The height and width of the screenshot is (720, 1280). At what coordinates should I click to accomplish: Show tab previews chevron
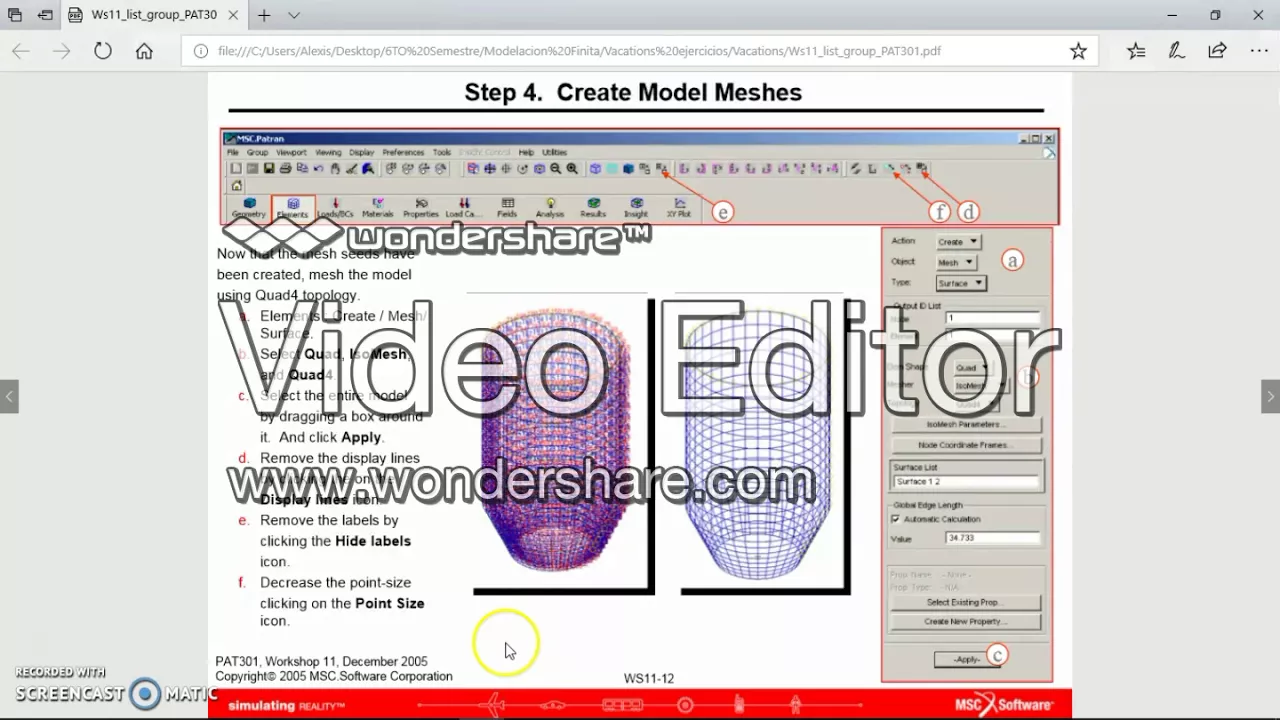pos(294,15)
